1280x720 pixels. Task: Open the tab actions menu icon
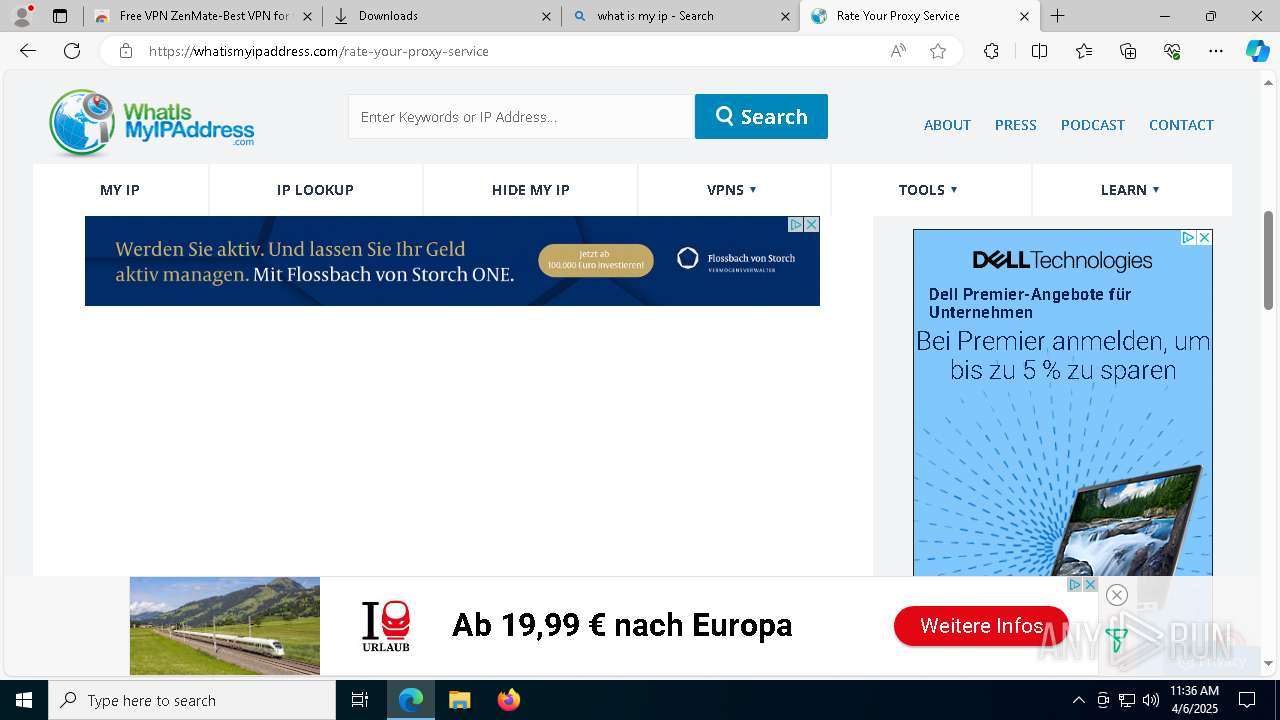(x=60, y=16)
